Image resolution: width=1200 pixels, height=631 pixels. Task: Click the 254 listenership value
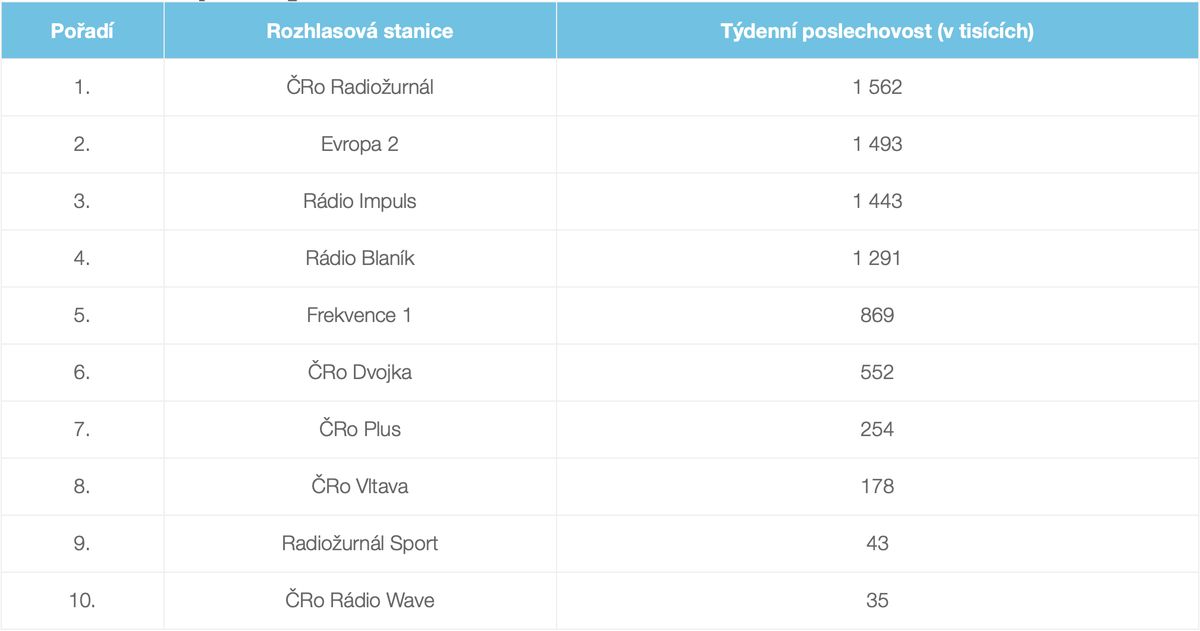tap(877, 429)
